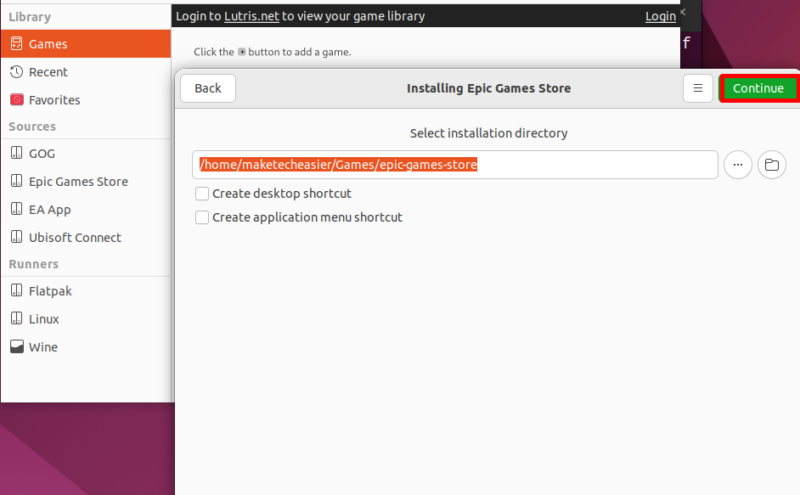800x495 pixels.
Task: Select Wine runner
Action: [x=86, y=348]
